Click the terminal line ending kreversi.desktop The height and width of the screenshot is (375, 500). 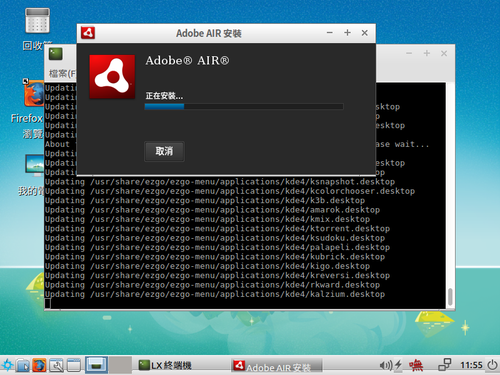(218, 276)
